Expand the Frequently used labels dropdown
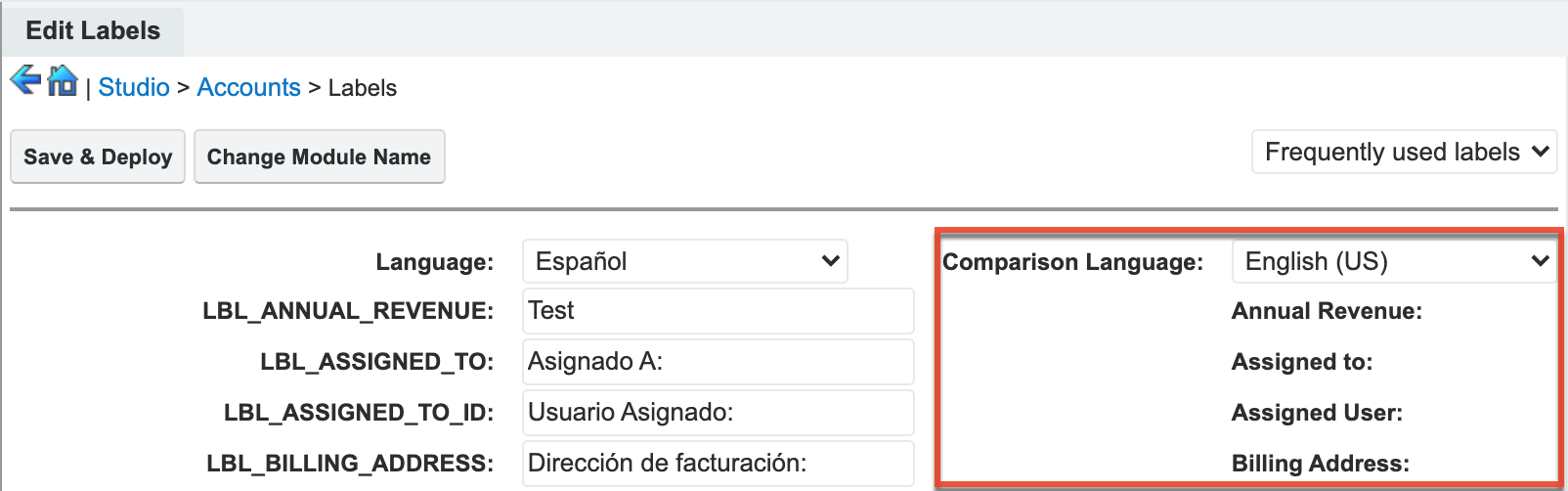The image size is (1568, 491). pos(1404,153)
